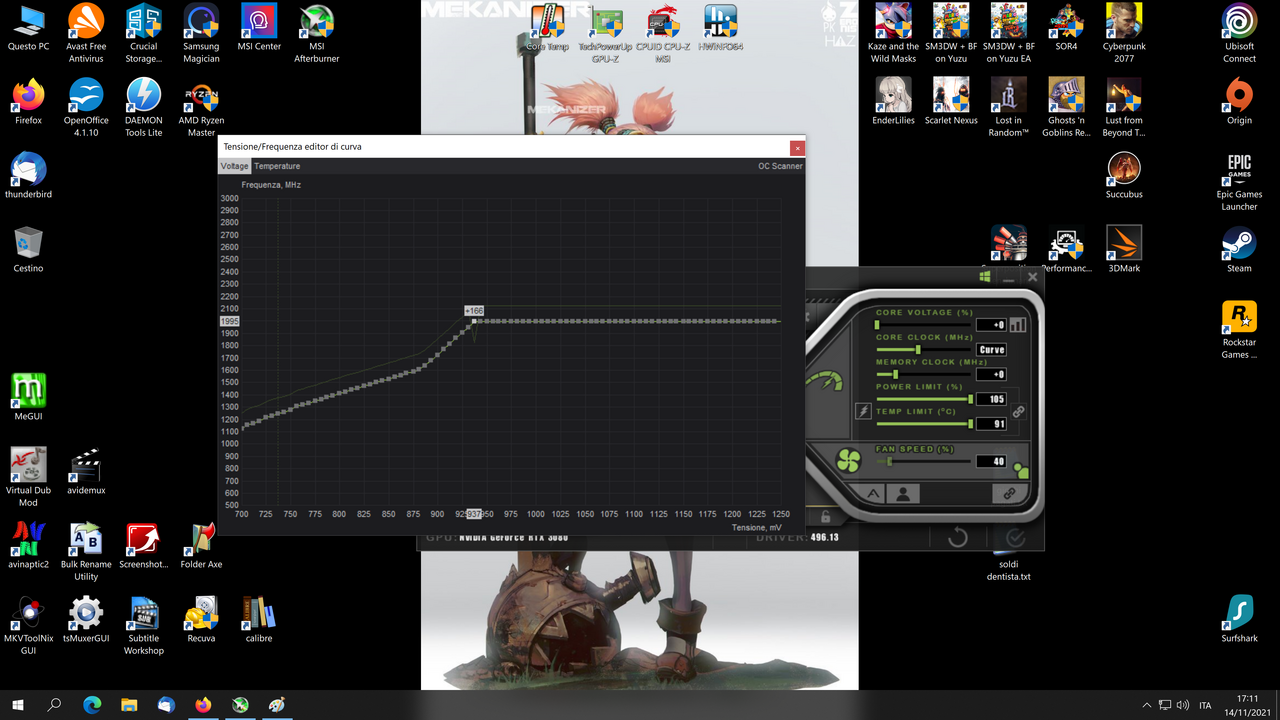1280x720 pixels.
Task: Click the ITA language indicator in tray
Action: click(1205, 705)
